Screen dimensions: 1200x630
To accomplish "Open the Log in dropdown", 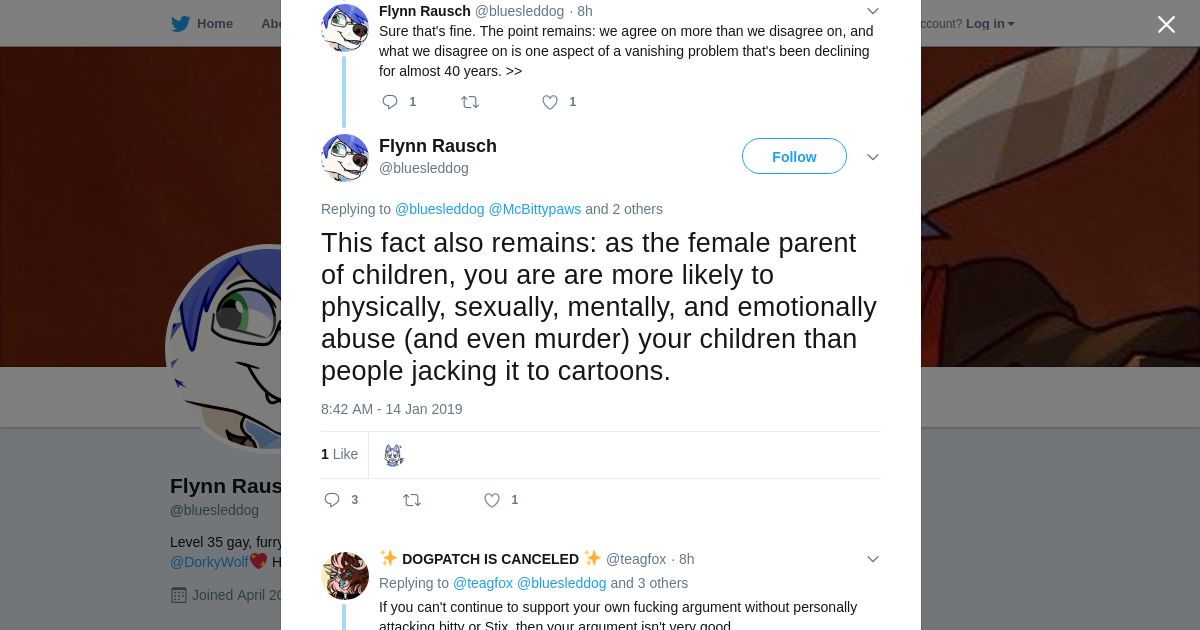I will point(990,24).
